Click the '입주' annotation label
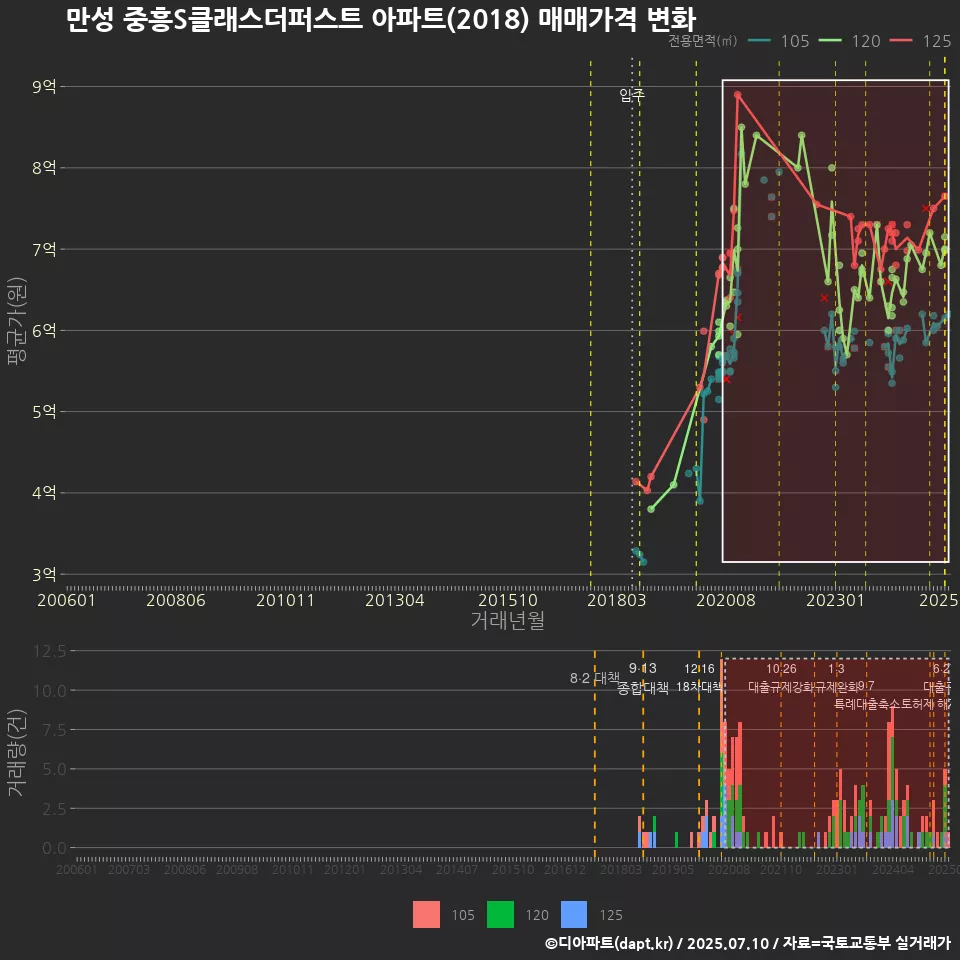The width and height of the screenshot is (960, 960). [632, 95]
